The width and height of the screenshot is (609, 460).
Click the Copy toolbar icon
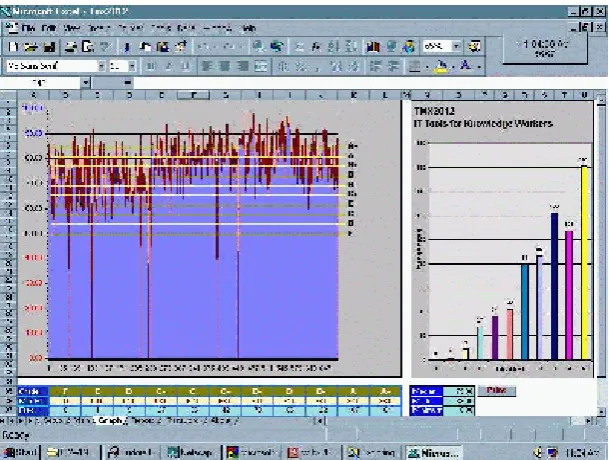coord(146,47)
